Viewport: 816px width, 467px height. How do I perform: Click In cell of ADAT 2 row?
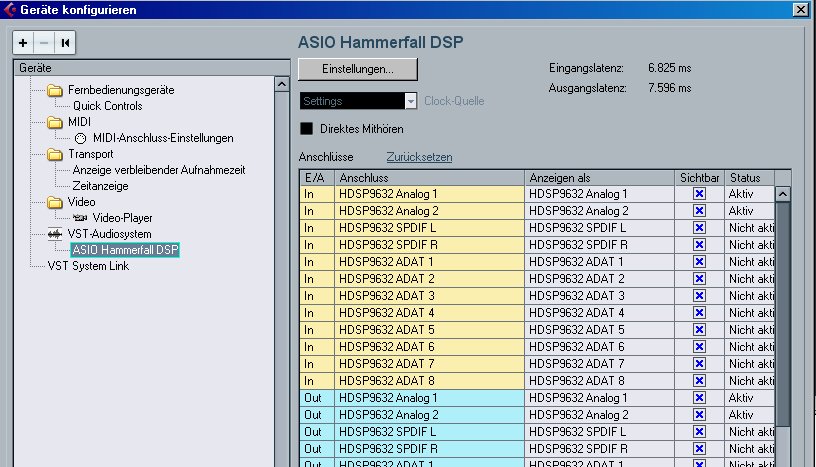(x=317, y=279)
